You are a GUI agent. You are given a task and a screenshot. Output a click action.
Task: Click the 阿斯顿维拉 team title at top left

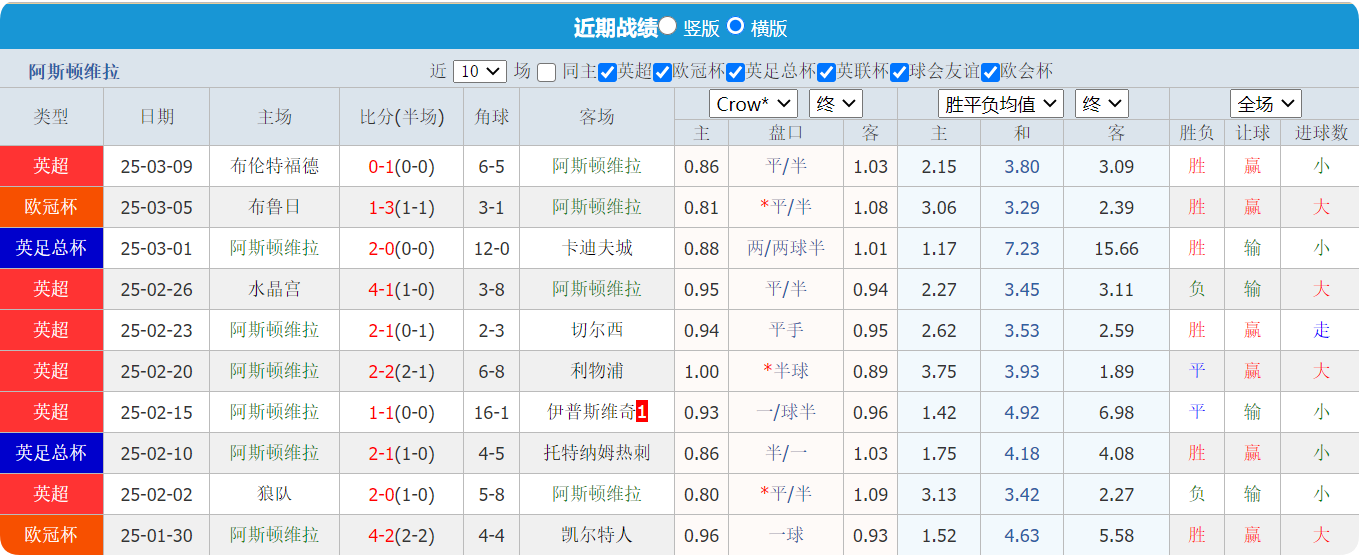(x=74, y=72)
